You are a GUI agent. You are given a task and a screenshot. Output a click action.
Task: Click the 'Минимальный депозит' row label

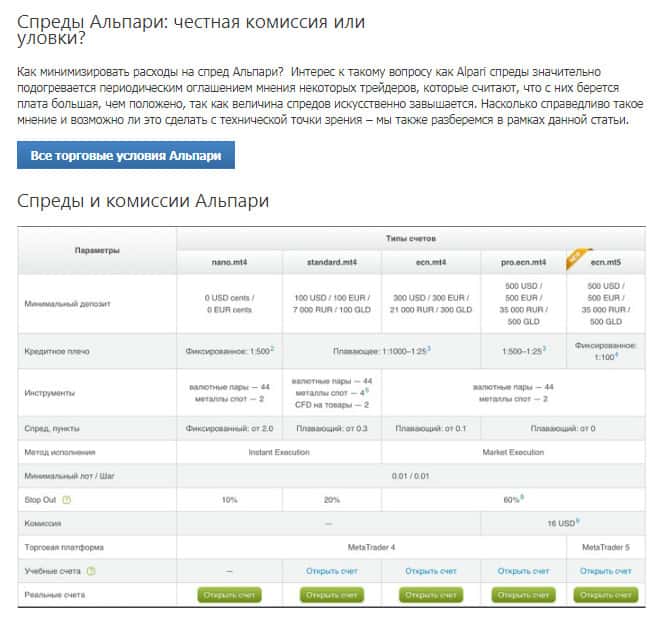(x=67, y=304)
